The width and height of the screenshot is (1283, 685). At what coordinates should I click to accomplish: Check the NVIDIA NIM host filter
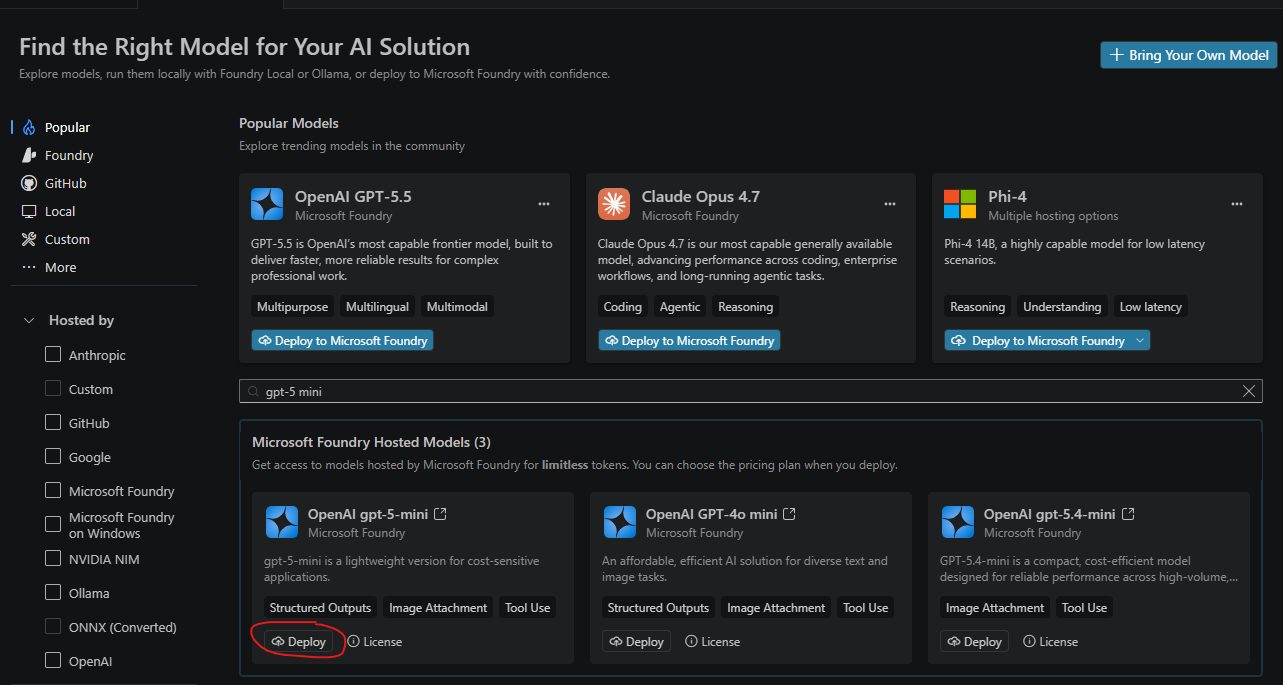53,559
